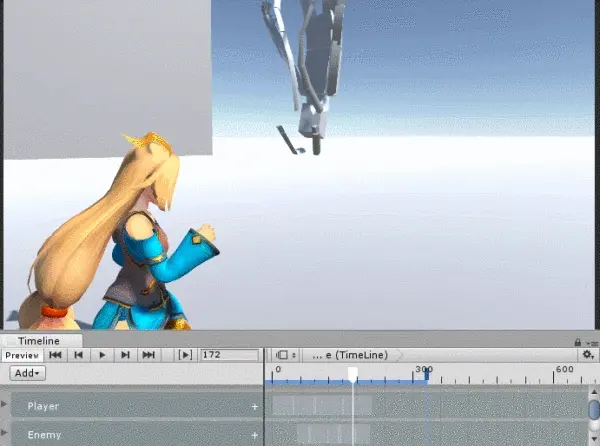Jump to the timeline end
Viewport: 600px width, 446px height.
tap(148, 355)
